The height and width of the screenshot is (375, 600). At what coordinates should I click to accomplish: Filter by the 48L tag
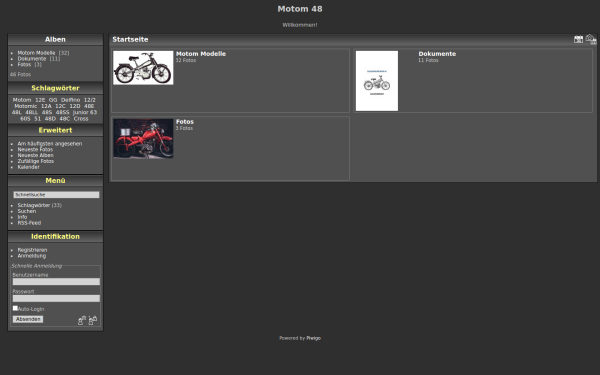(17, 112)
